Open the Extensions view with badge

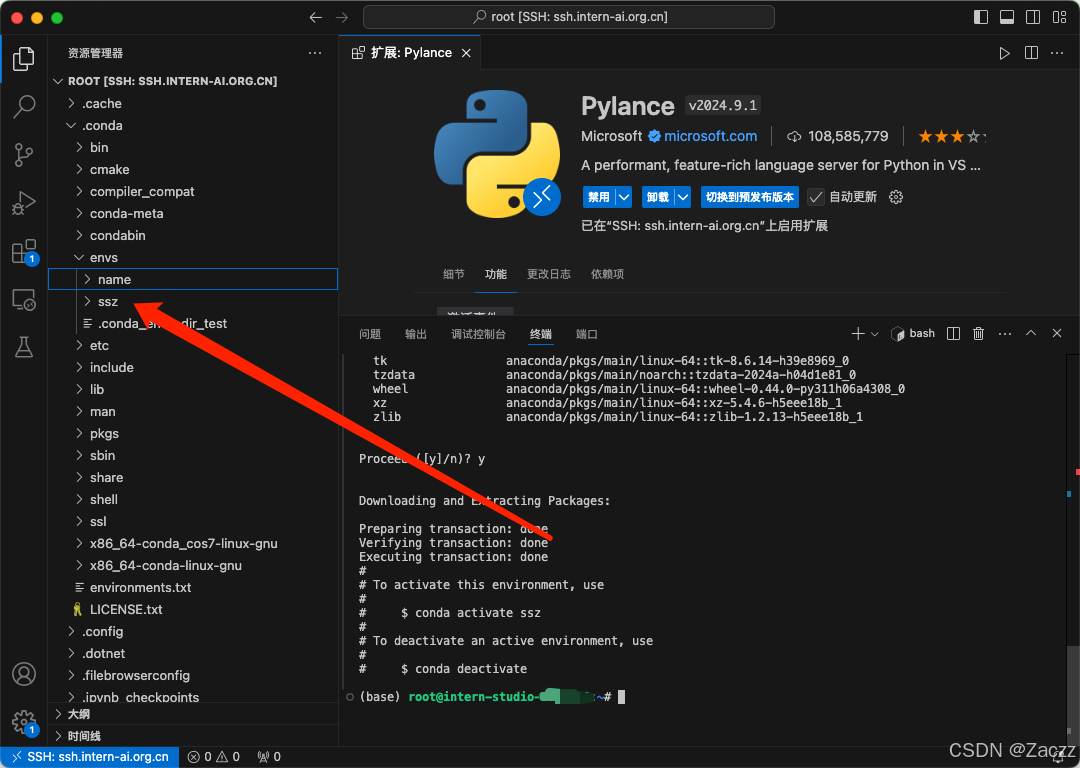(24, 252)
